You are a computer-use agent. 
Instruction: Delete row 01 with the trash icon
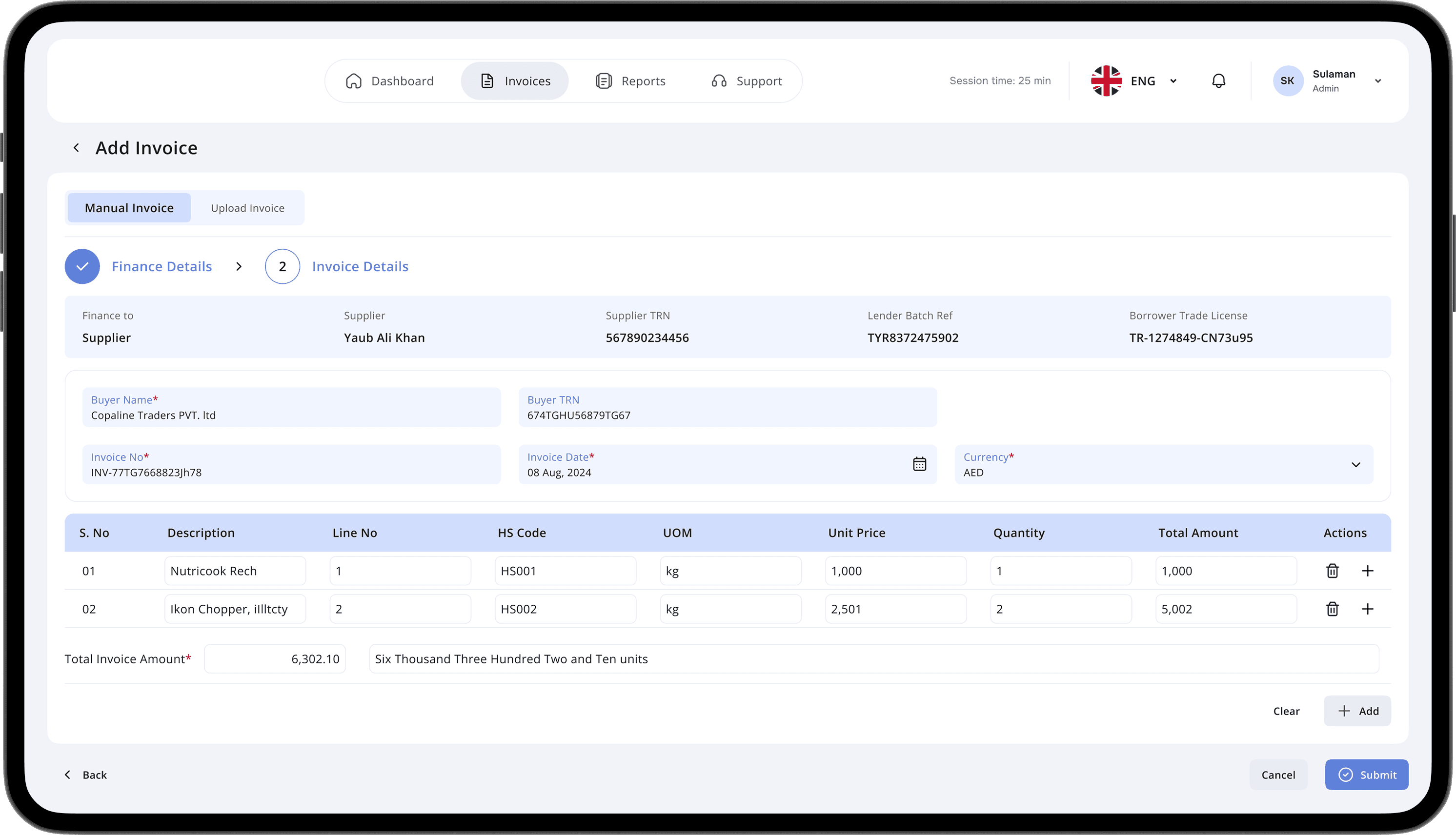point(1332,571)
